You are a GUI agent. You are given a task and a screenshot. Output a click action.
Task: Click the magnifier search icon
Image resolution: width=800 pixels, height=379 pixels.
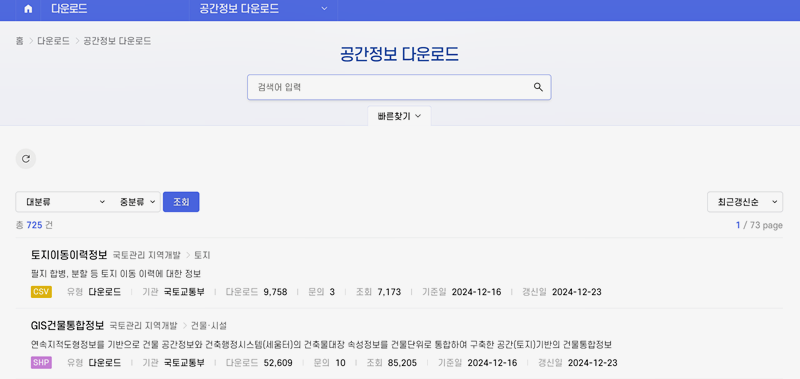tap(538, 87)
